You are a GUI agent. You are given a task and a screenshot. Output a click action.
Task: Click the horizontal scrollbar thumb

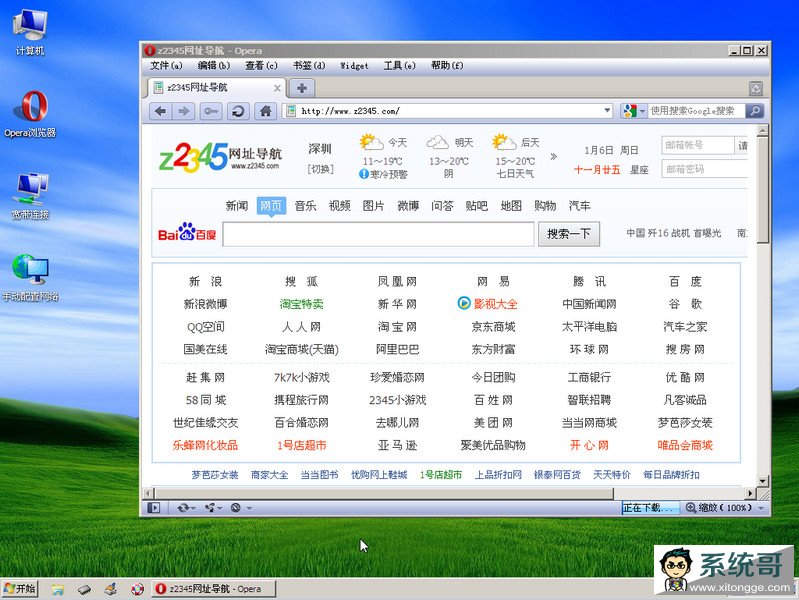tap(384, 493)
